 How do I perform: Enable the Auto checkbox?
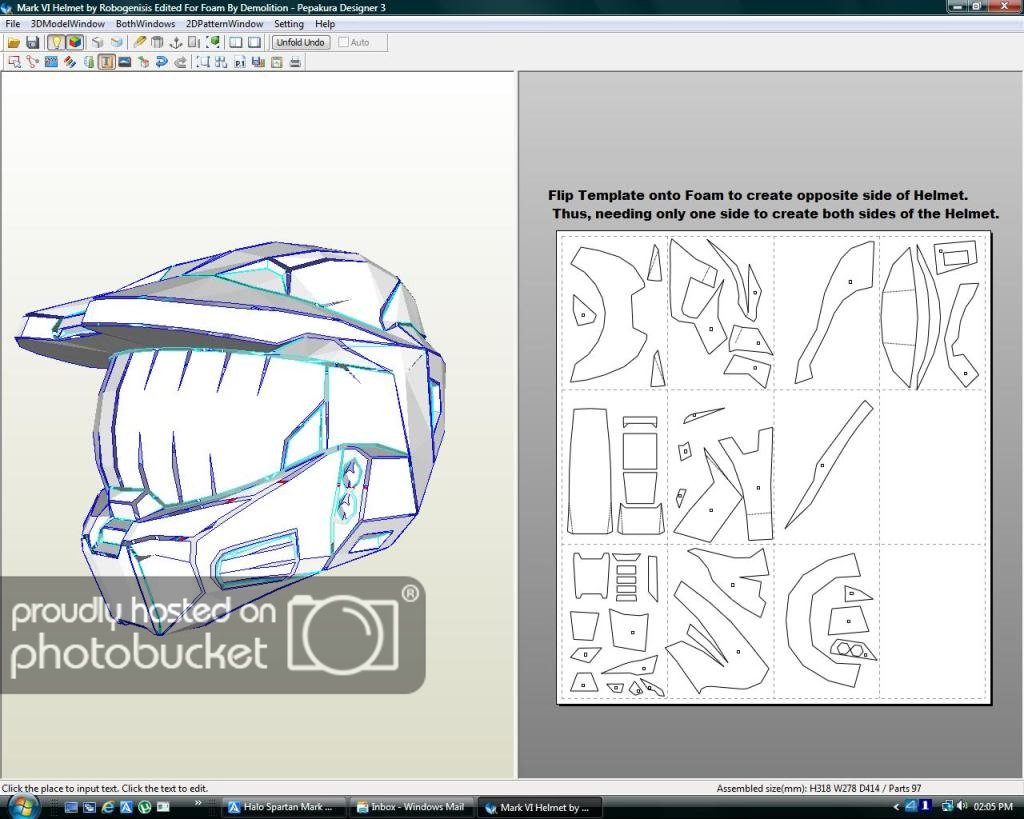coord(344,42)
